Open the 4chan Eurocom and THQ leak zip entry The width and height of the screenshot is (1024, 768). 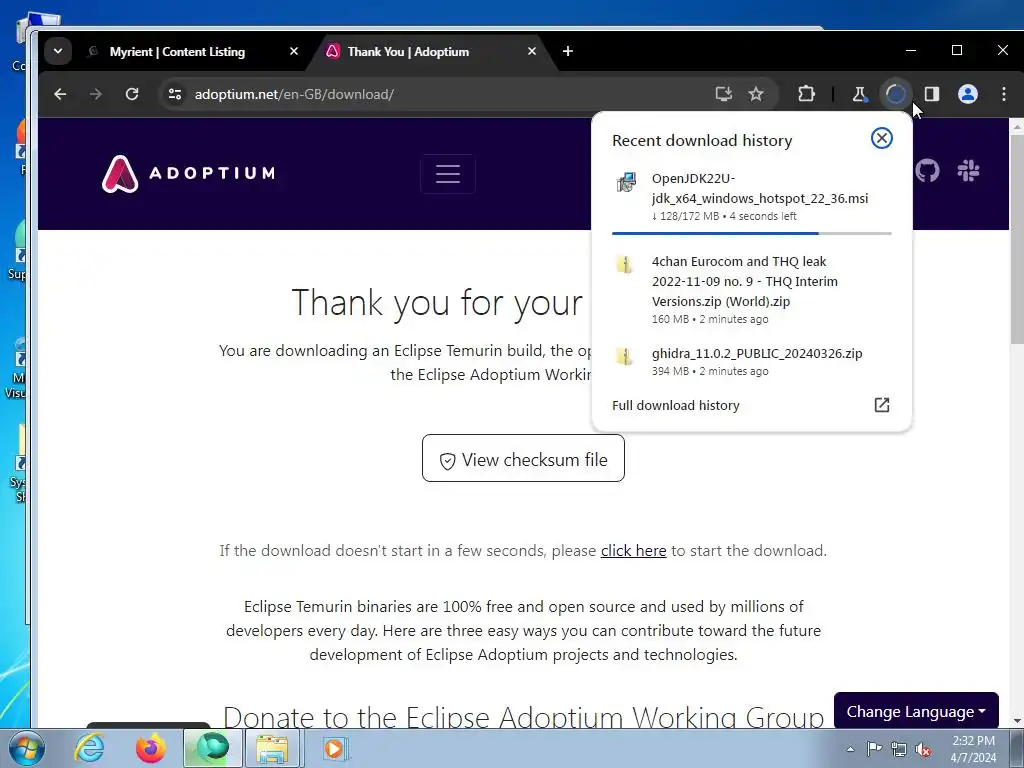click(x=751, y=289)
